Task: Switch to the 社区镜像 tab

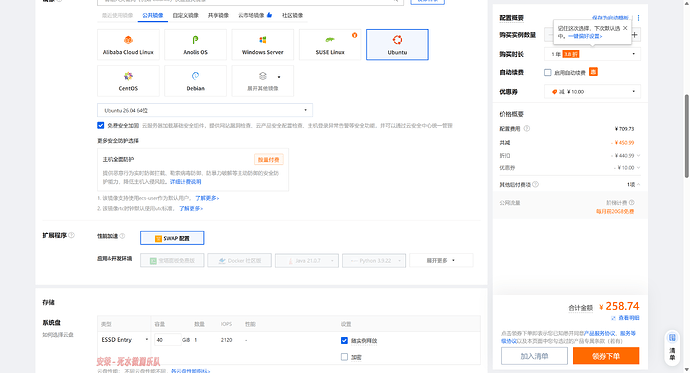Action: coord(293,15)
